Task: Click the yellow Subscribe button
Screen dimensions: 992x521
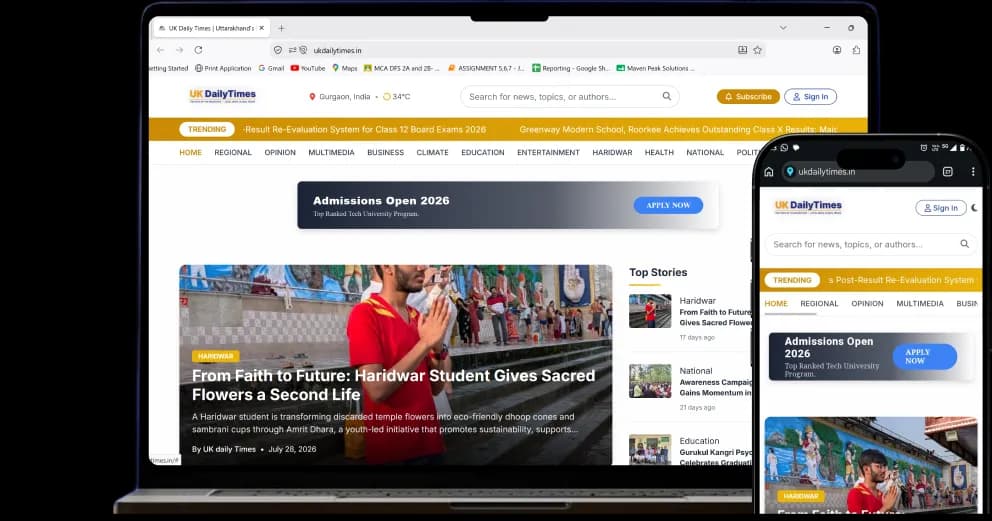Action: pyautogui.click(x=748, y=97)
